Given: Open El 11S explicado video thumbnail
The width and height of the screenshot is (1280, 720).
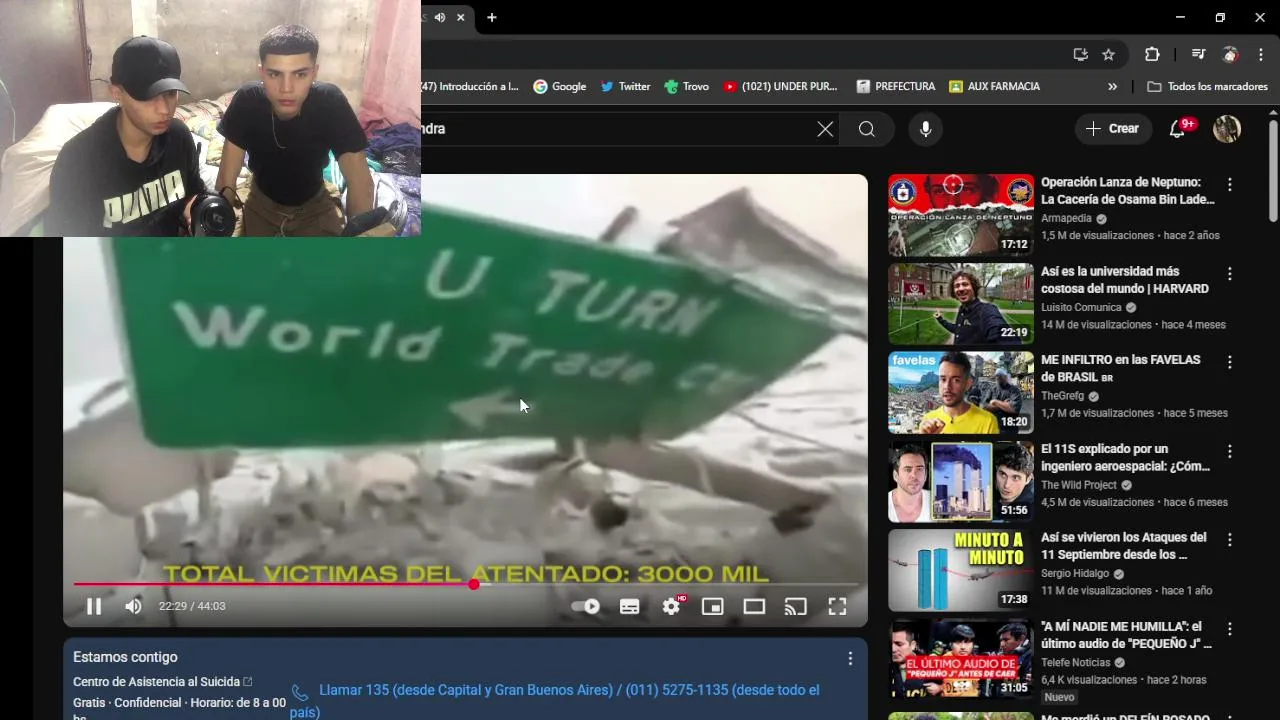Looking at the screenshot, I should pos(961,481).
